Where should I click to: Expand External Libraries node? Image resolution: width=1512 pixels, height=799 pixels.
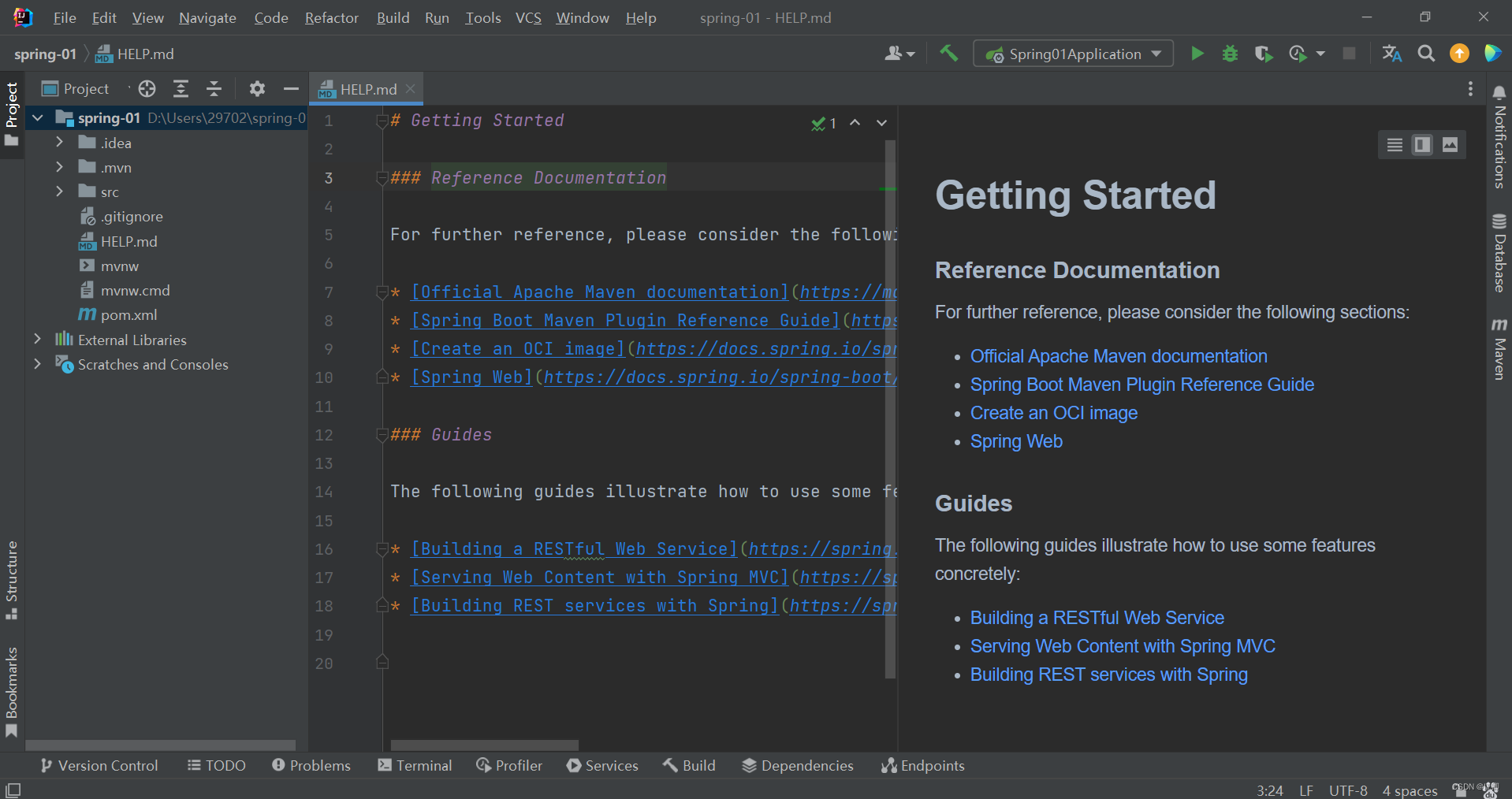[38, 340]
